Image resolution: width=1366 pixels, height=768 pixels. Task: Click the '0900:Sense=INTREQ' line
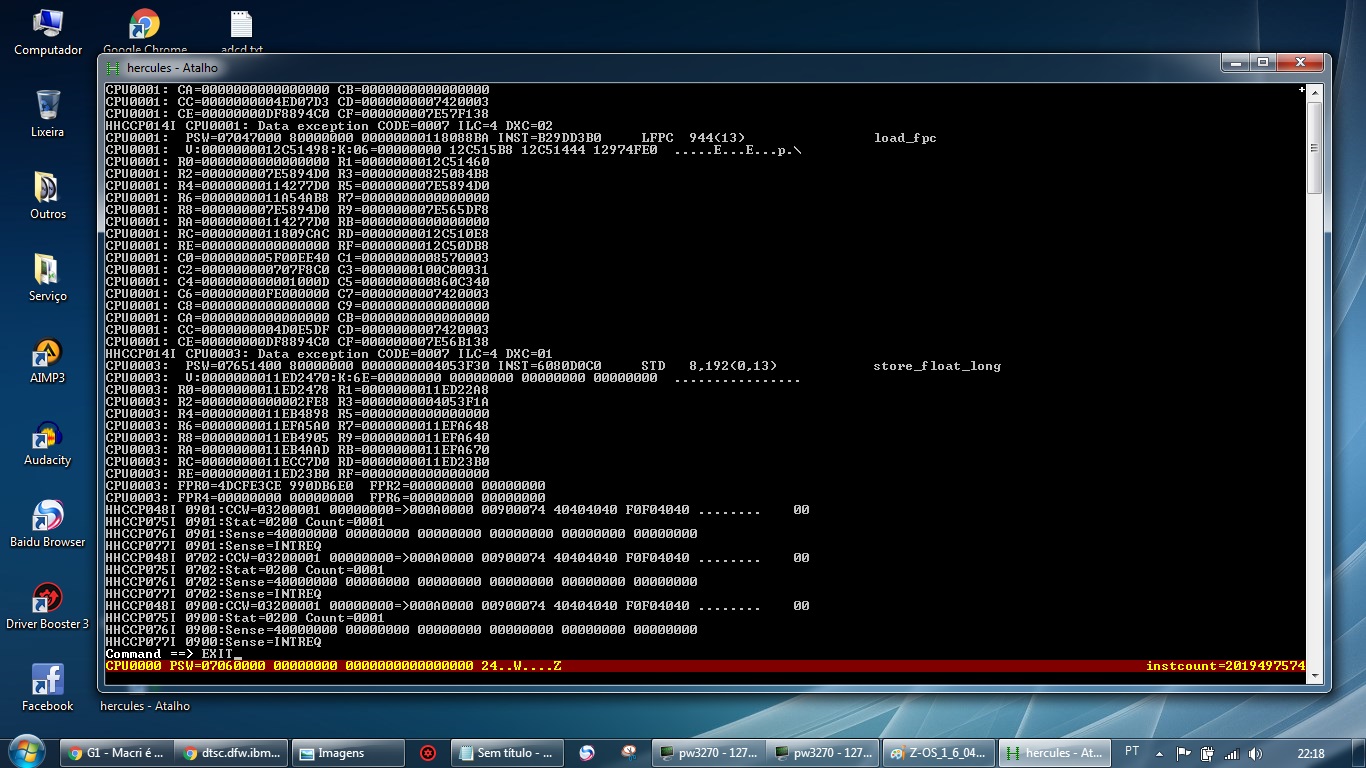pyautogui.click(x=213, y=642)
